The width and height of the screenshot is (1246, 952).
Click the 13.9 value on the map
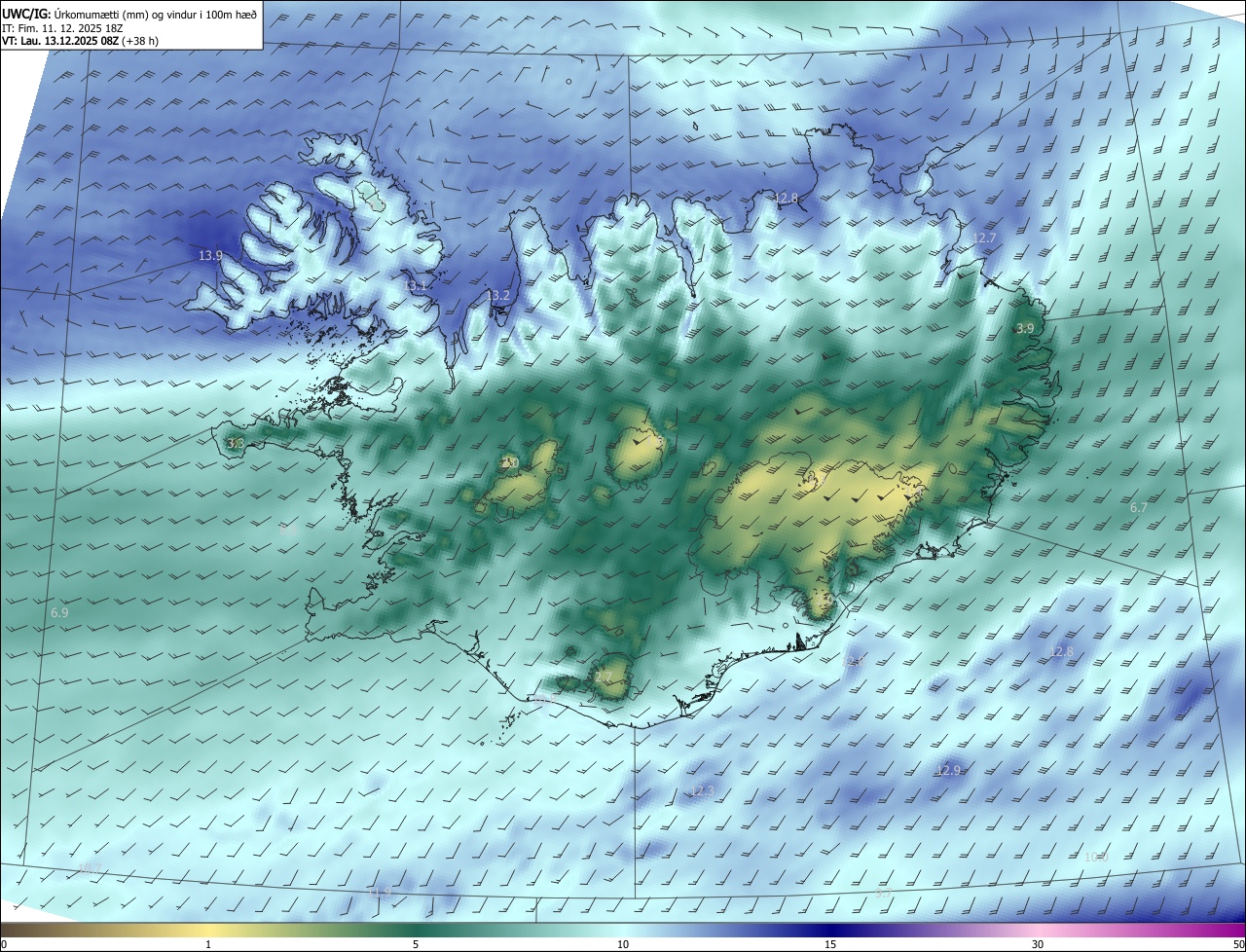tap(210, 256)
